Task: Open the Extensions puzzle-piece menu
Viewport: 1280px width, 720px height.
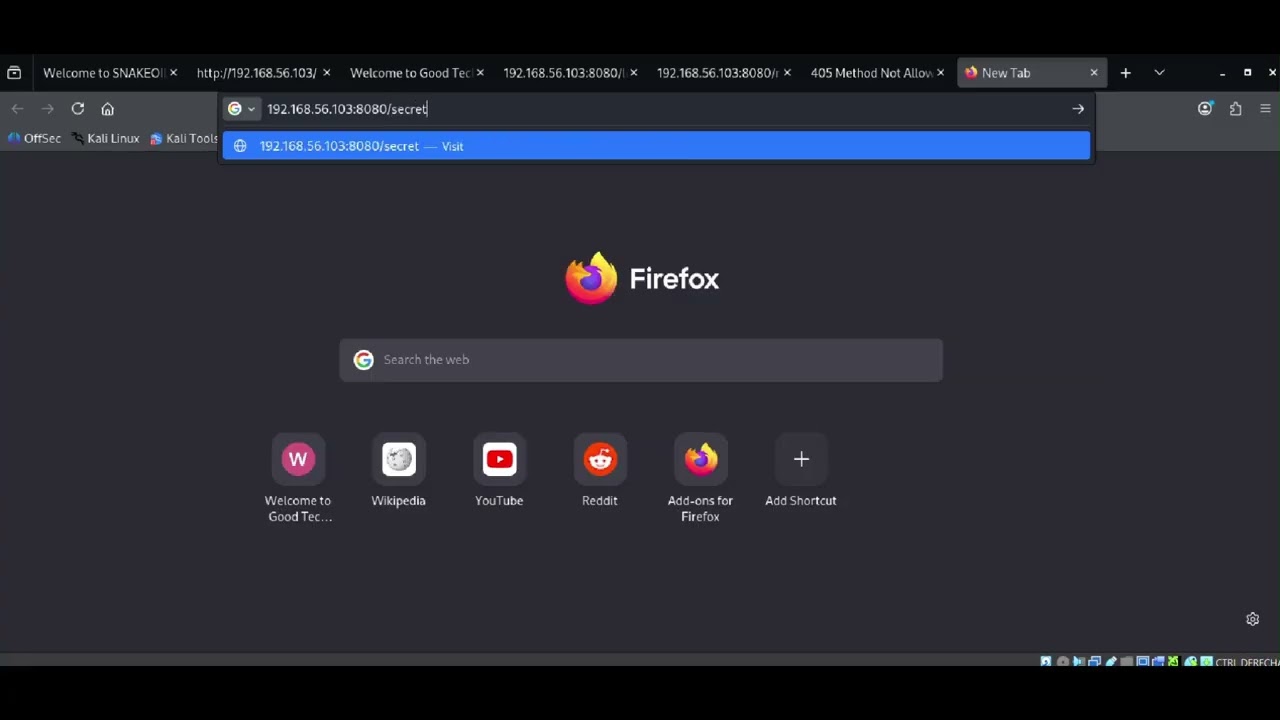Action: (x=1236, y=109)
